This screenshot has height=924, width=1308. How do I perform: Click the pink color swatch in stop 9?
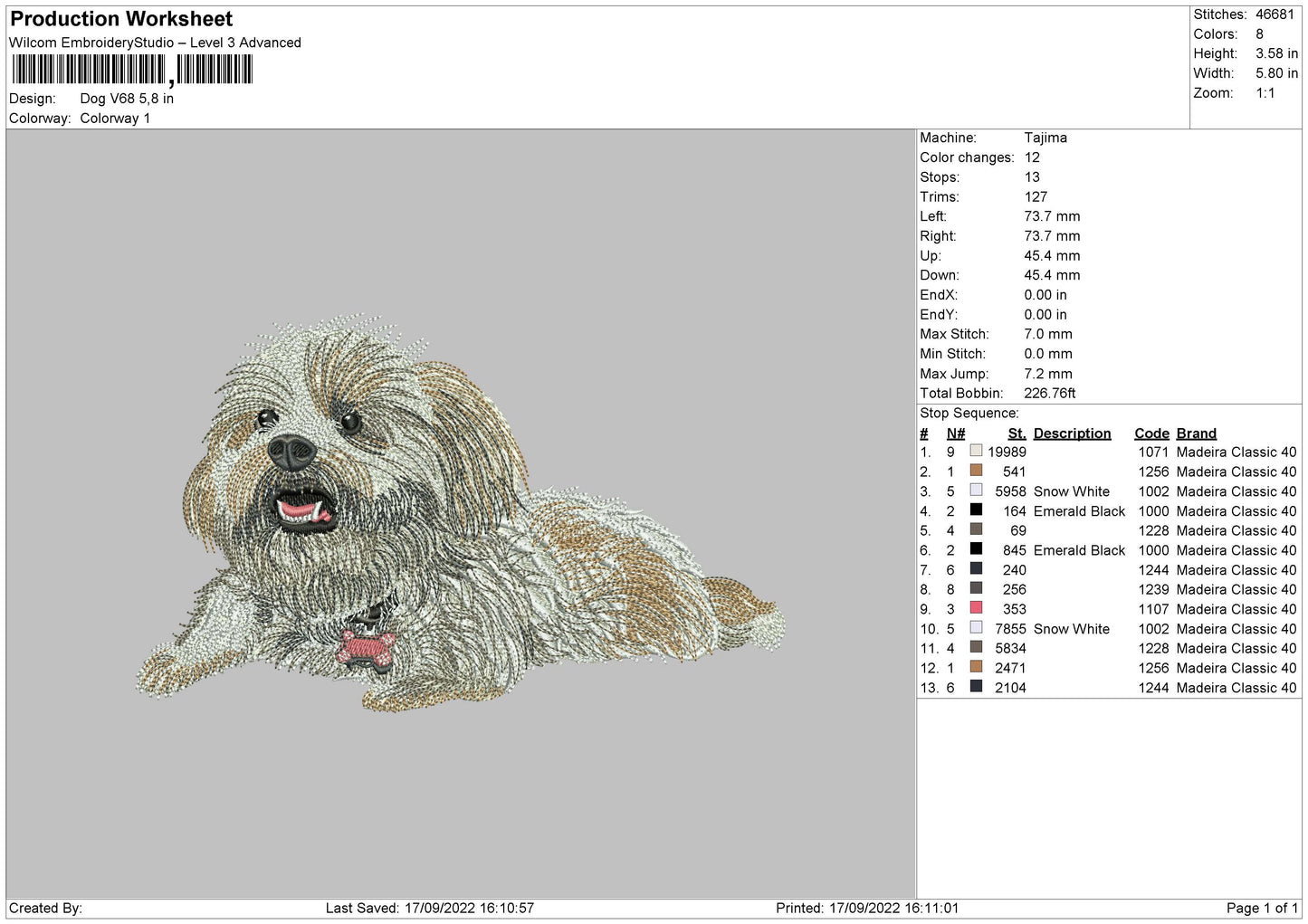coord(976,607)
